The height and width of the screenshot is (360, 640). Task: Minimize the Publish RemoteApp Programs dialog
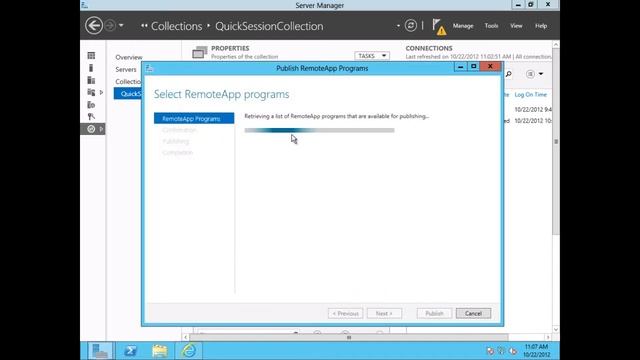460,67
